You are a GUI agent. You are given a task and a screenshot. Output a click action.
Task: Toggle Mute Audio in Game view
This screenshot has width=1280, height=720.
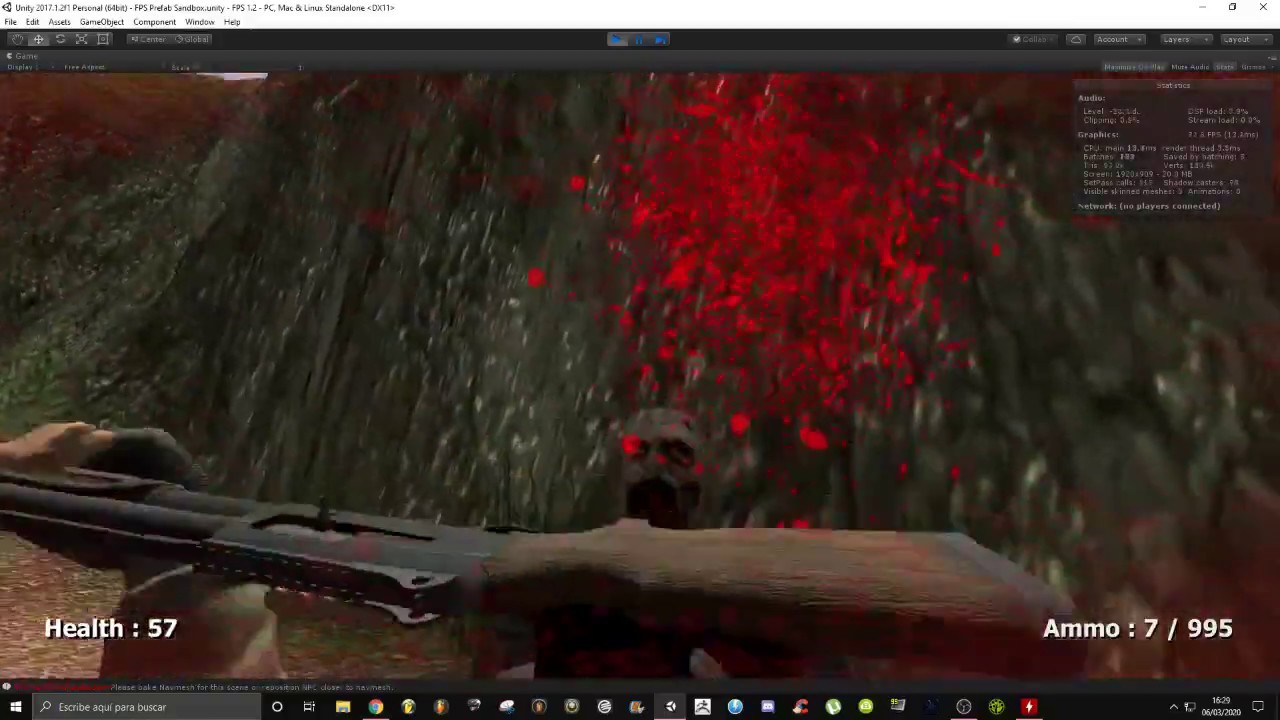(x=1190, y=67)
